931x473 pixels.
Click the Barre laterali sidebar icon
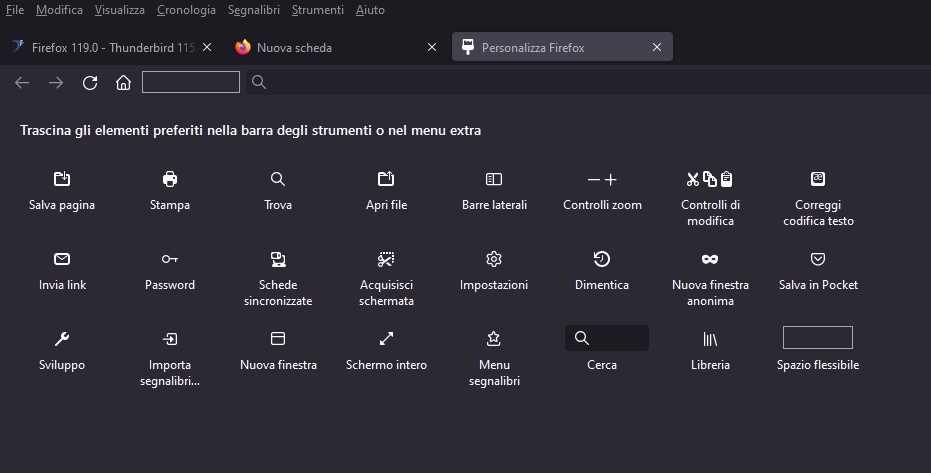tap(494, 179)
